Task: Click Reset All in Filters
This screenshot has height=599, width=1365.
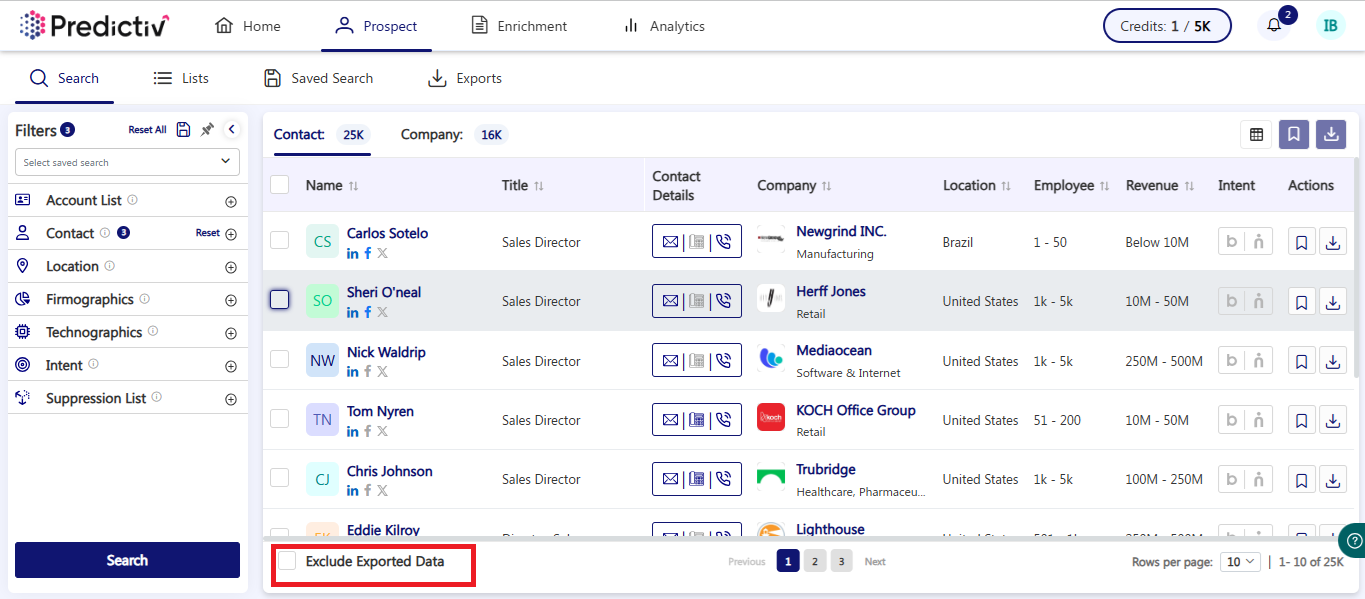Action: click(147, 130)
